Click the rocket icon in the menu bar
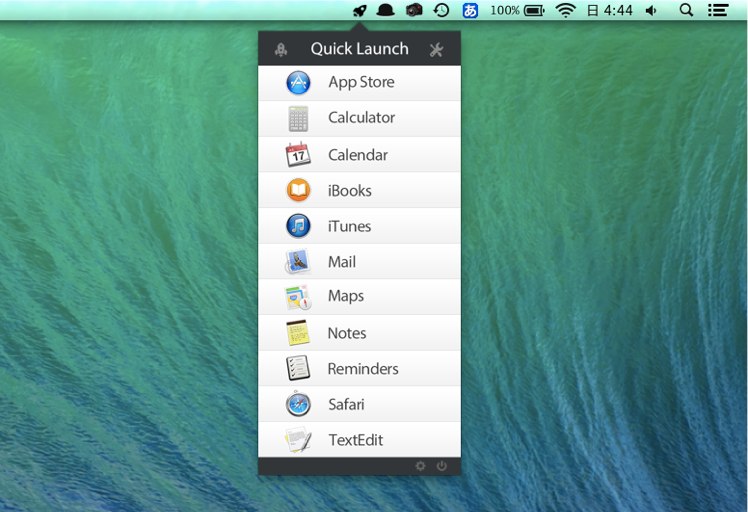 pos(360,10)
